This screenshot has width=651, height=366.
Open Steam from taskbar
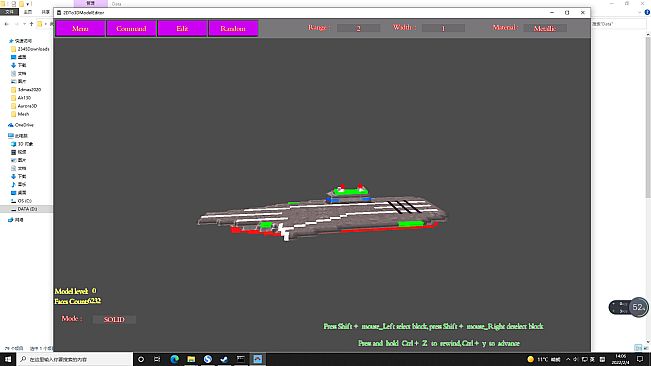pyautogui.click(x=224, y=359)
